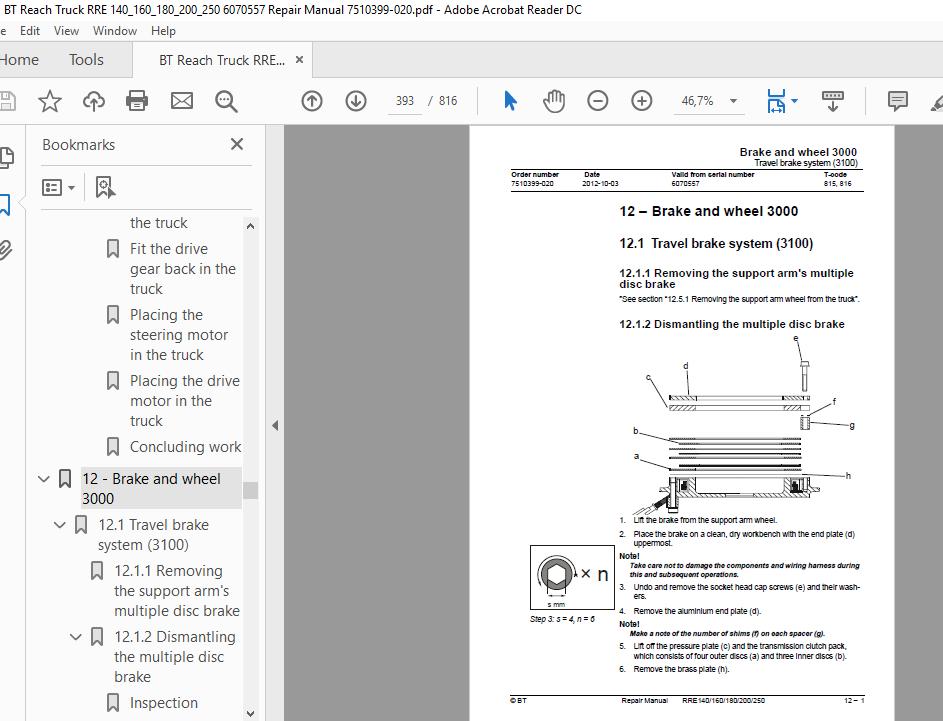The height and width of the screenshot is (721, 943).
Task: Collapse the 12 - Brake and wheel 3000 bookmark
Action: point(43,479)
